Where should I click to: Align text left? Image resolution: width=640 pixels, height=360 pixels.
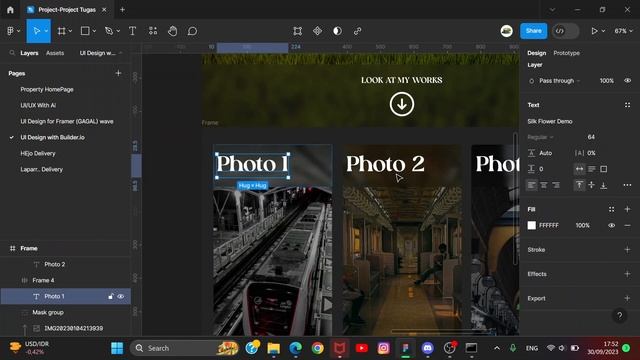(x=531, y=185)
